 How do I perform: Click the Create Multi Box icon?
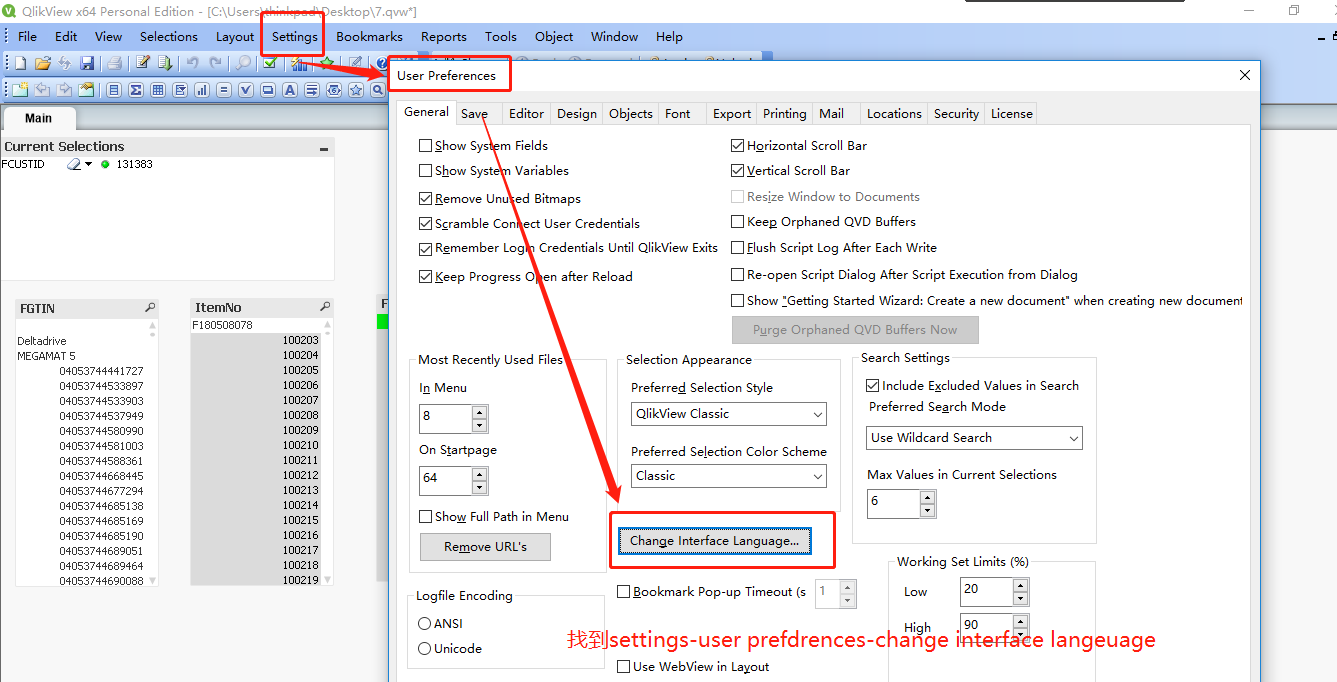(x=180, y=90)
